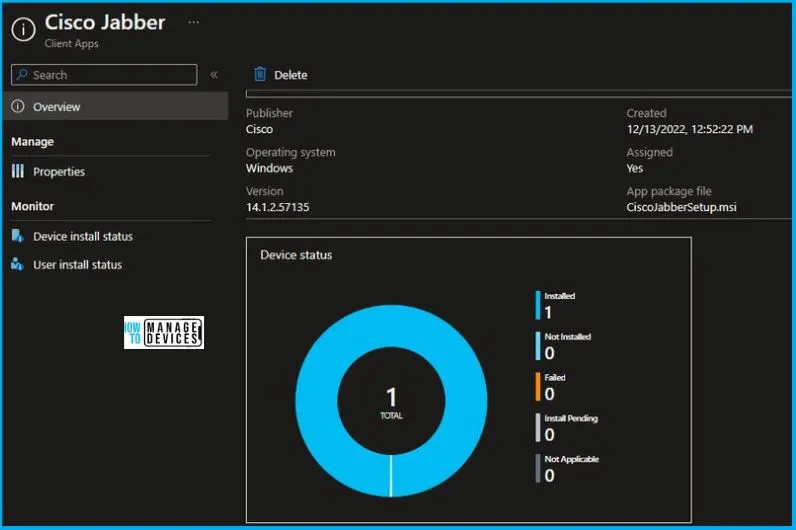Click the 1 TOTAL chart center

pos(391,403)
